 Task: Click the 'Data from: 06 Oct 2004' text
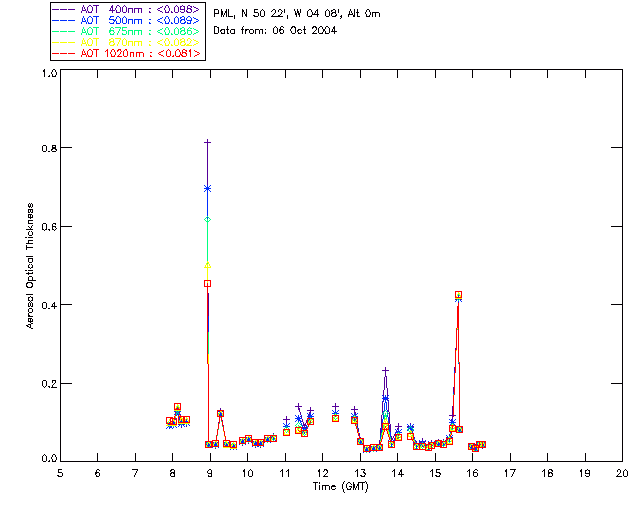[x=275, y=31]
